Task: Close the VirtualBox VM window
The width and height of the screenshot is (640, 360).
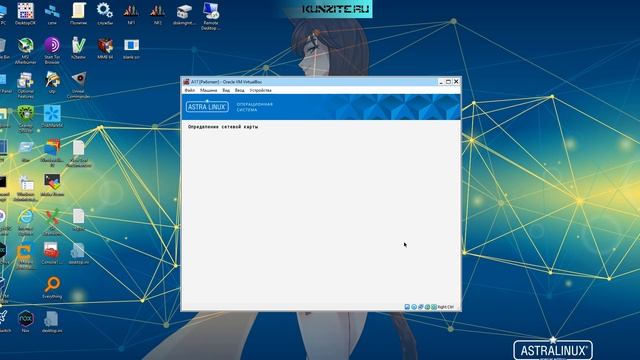Action: 456,82
